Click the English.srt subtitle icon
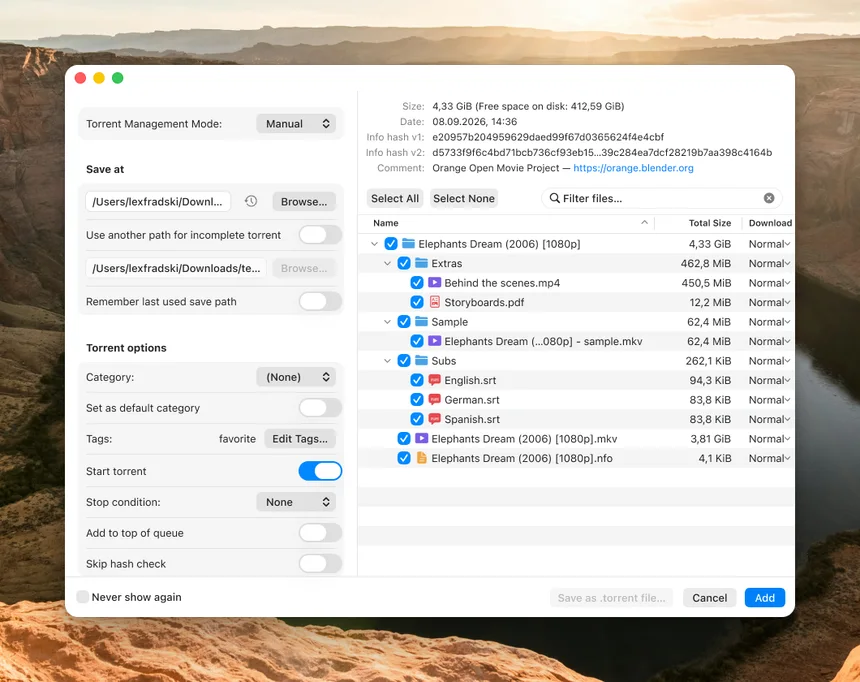Screen dimensions: 860x682 [434, 380]
